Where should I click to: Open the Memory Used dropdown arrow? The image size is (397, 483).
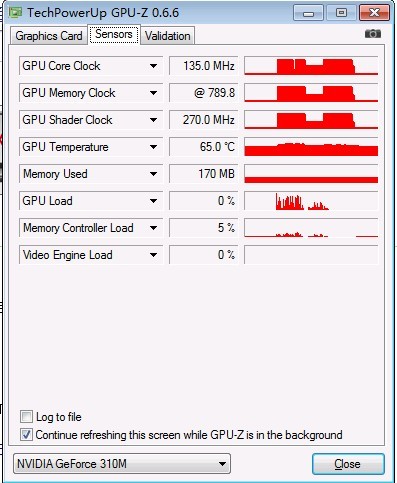pos(153,174)
